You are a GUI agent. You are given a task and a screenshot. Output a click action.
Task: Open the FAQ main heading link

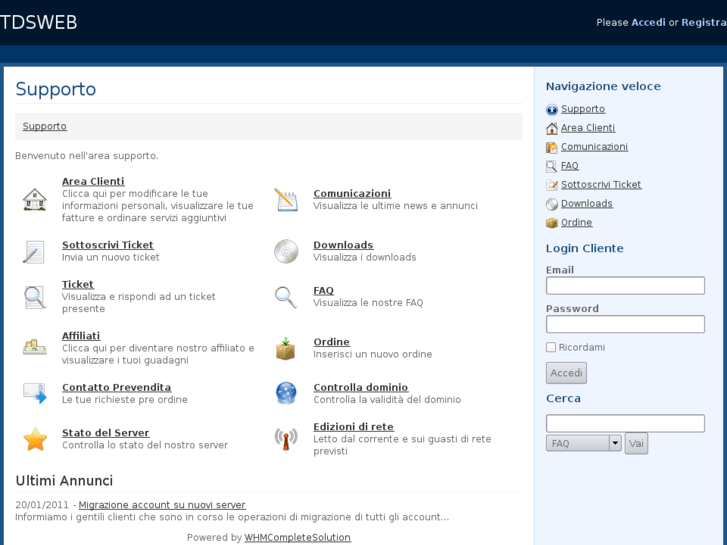(323, 290)
